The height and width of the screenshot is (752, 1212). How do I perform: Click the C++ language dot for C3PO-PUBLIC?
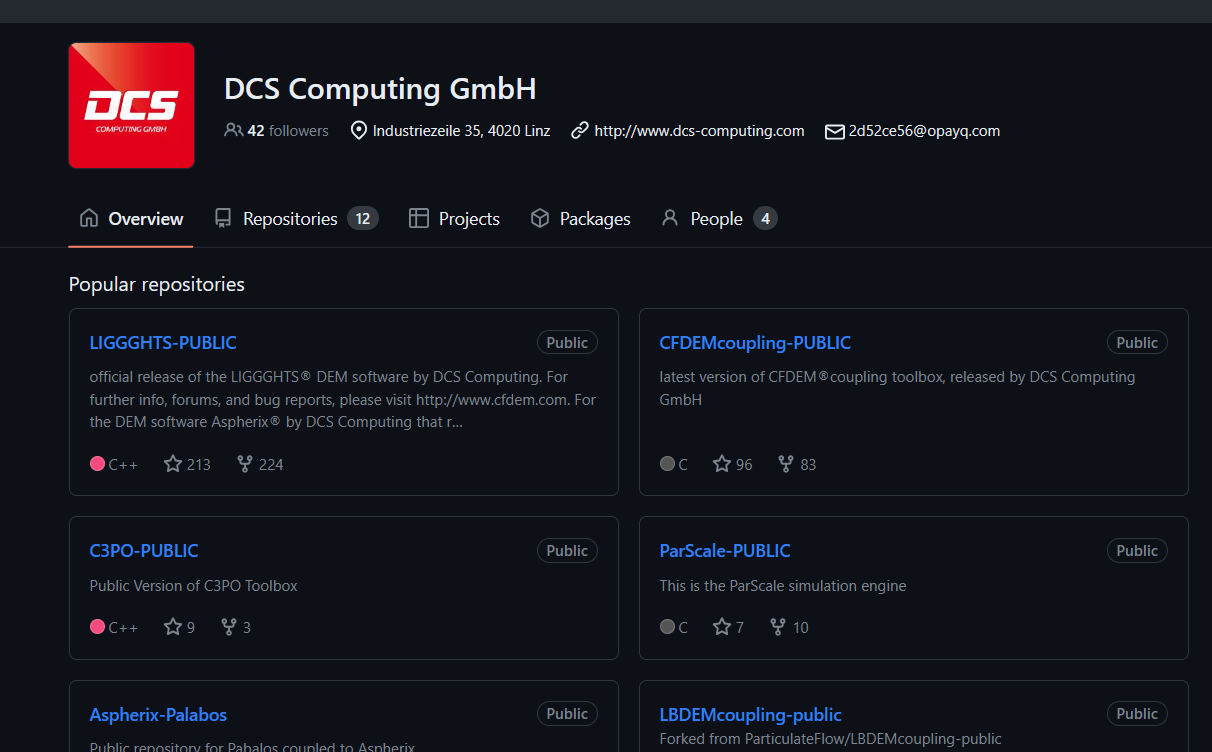point(97,627)
